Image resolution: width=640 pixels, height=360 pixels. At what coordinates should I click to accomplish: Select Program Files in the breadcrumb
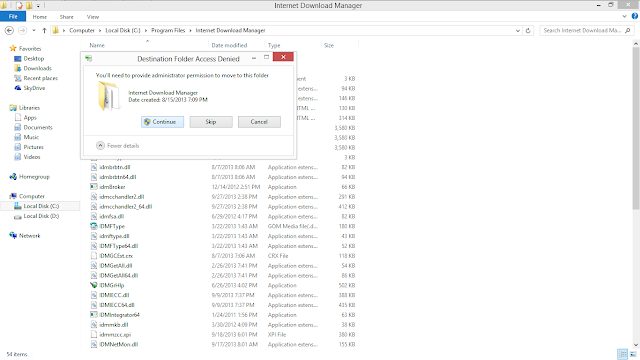point(168,30)
